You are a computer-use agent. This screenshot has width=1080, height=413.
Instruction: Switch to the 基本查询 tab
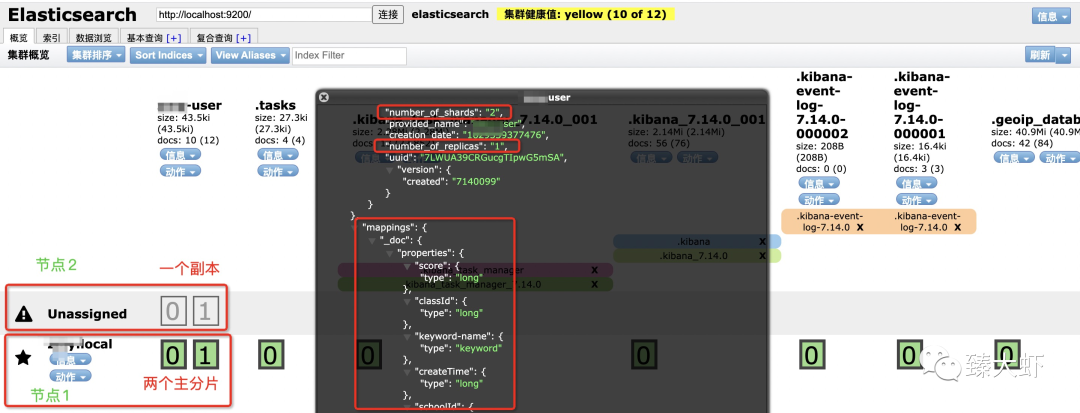[154, 37]
